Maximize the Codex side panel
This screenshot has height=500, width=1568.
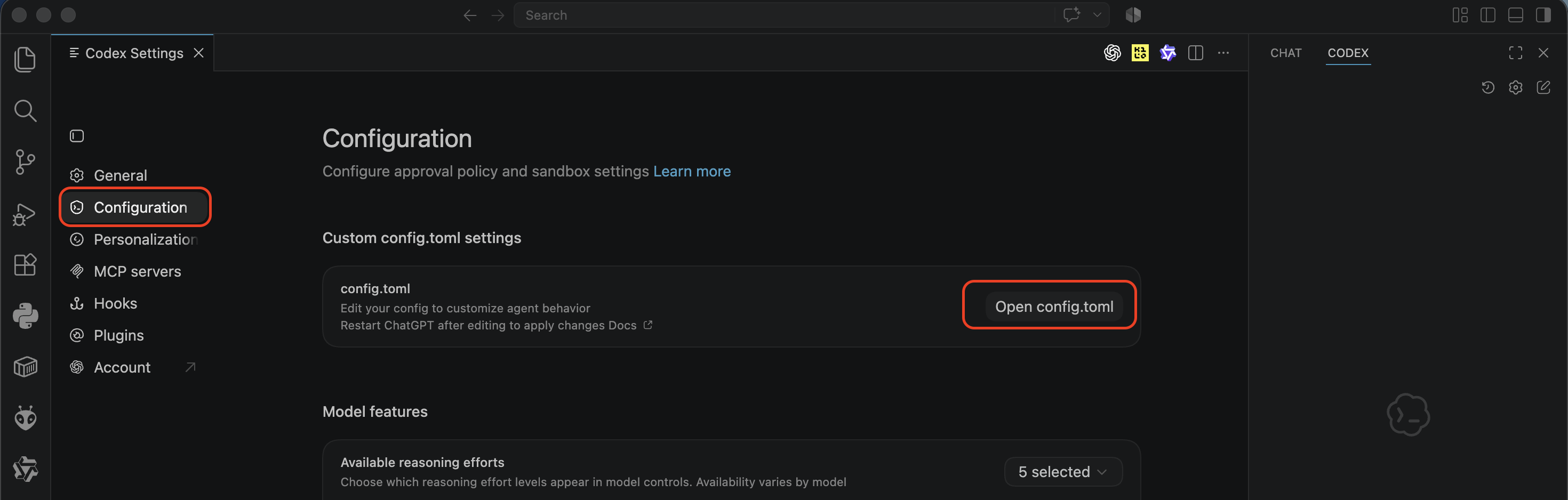coord(1516,53)
